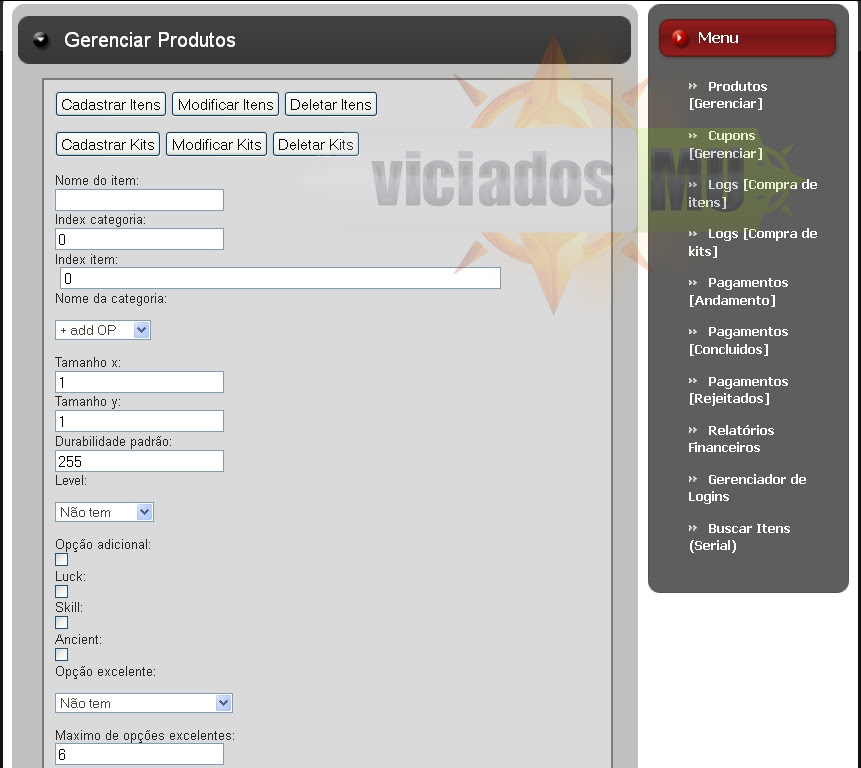Tick the Ancient checkbox
This screenshot has width=861, height=768.
pyautogui.click(x=62, y=654)
